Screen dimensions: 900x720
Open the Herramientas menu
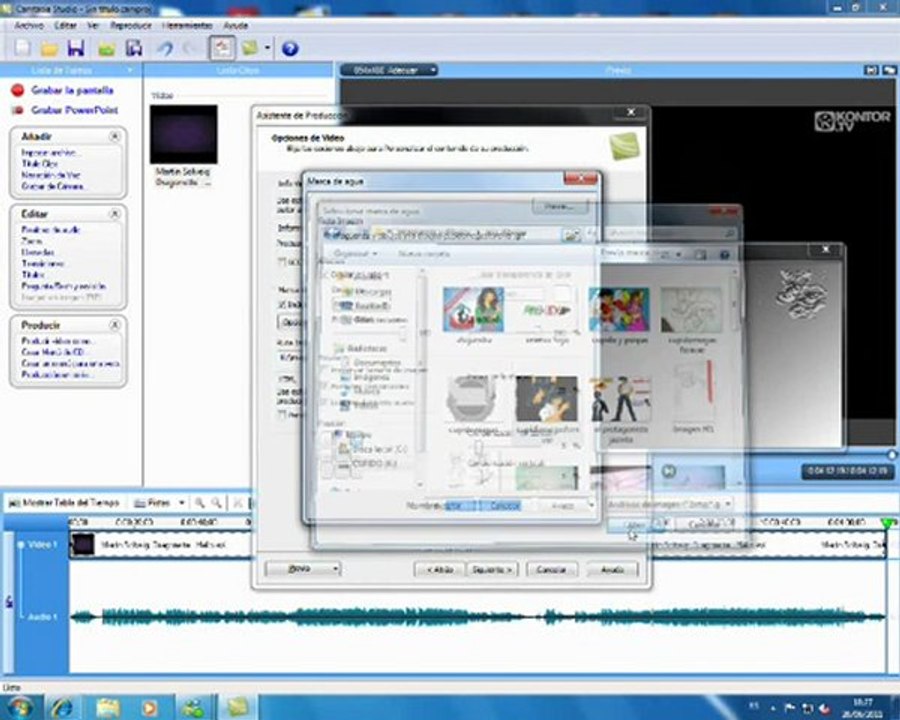tap(187, 25)
